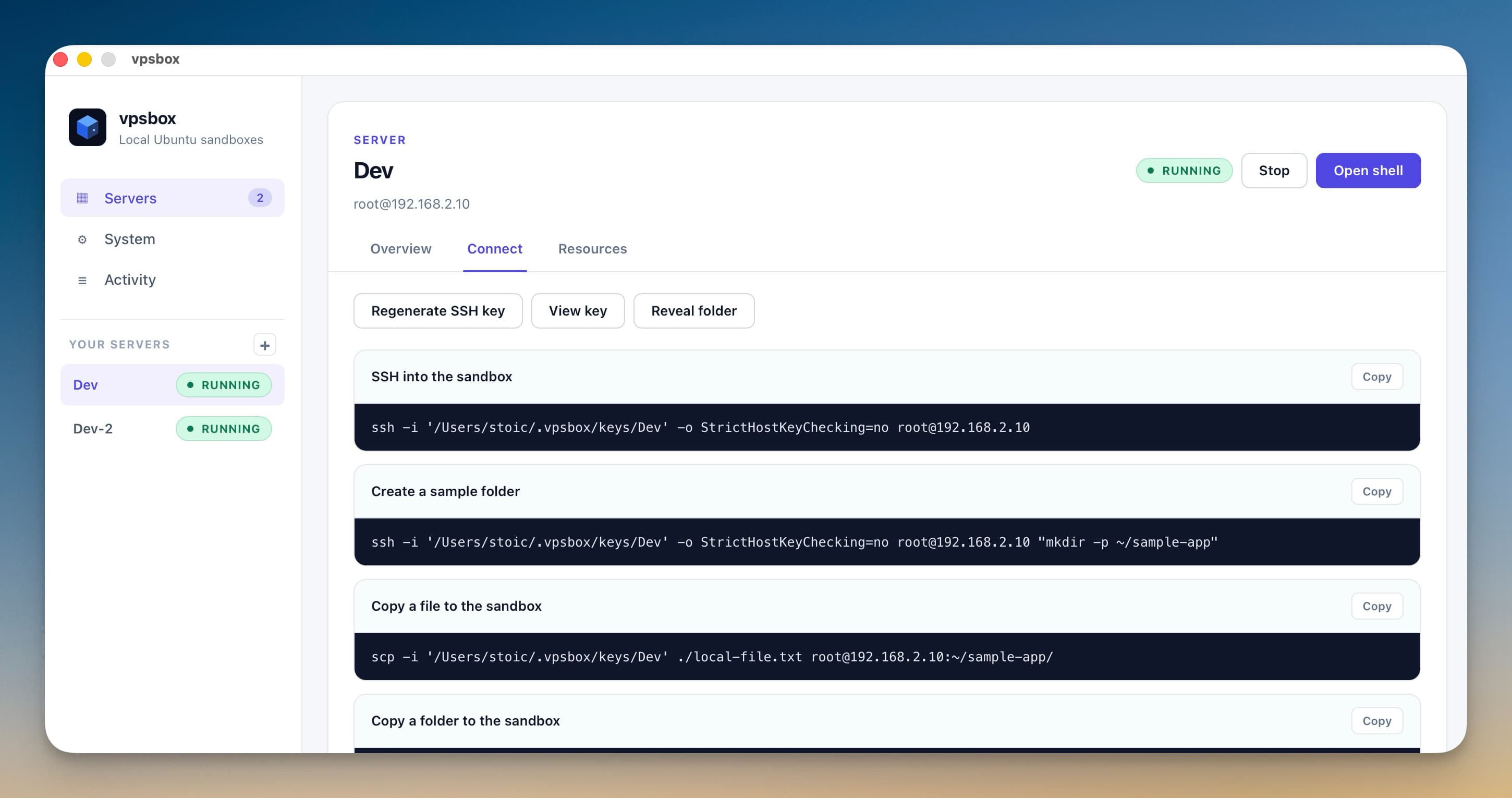
Task: Open System settings via the gear icon
Action: pyautogui.click(x=82, y=239)
